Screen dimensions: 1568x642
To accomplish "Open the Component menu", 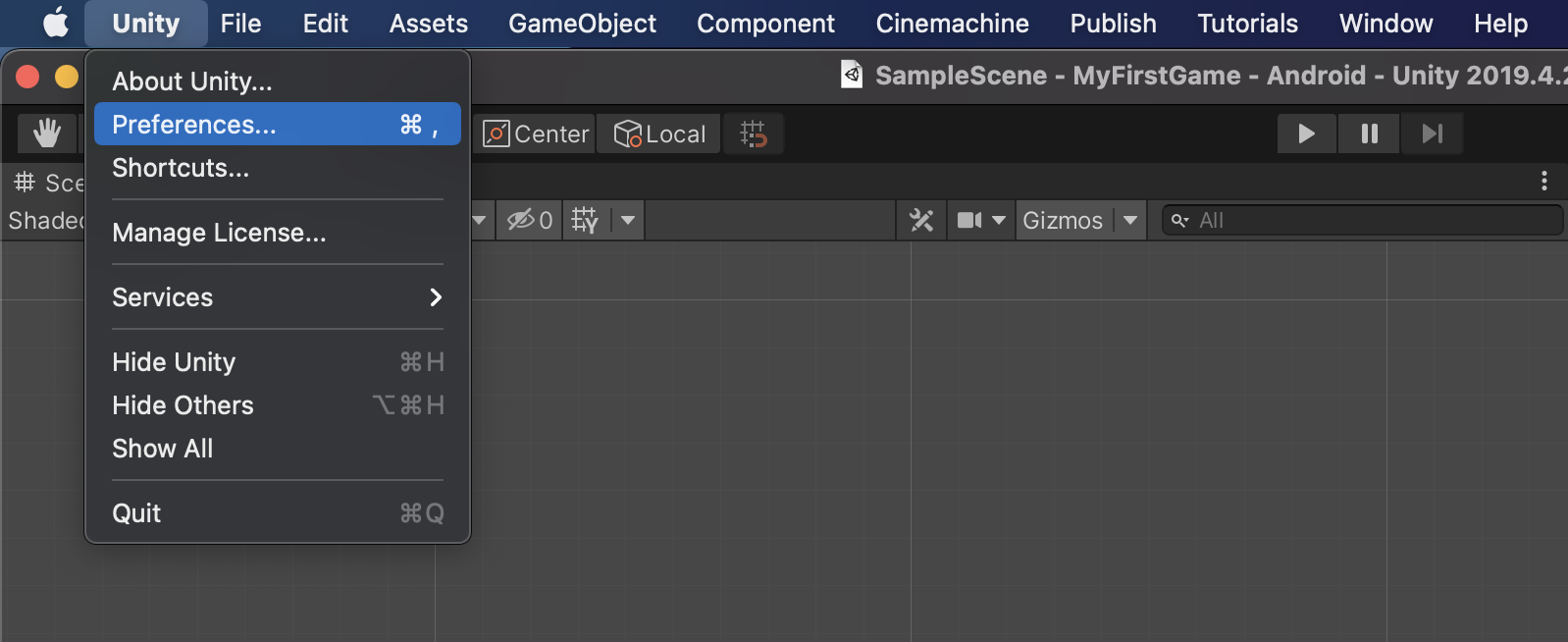I will [x=766, y=23].
